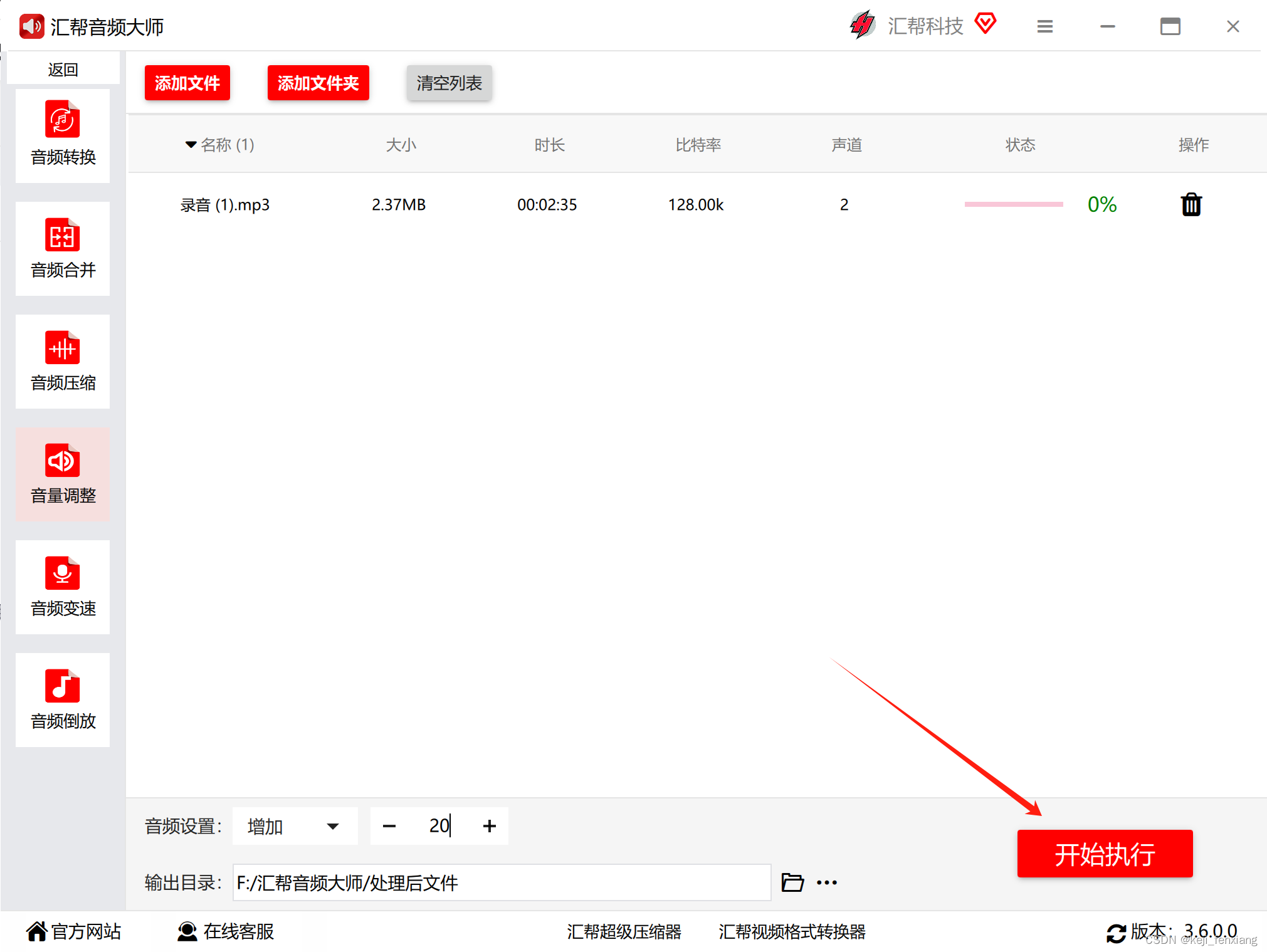Click the 添加文件 button
The height and width of the screenshot is (952, 1267).
coord(187,83)
